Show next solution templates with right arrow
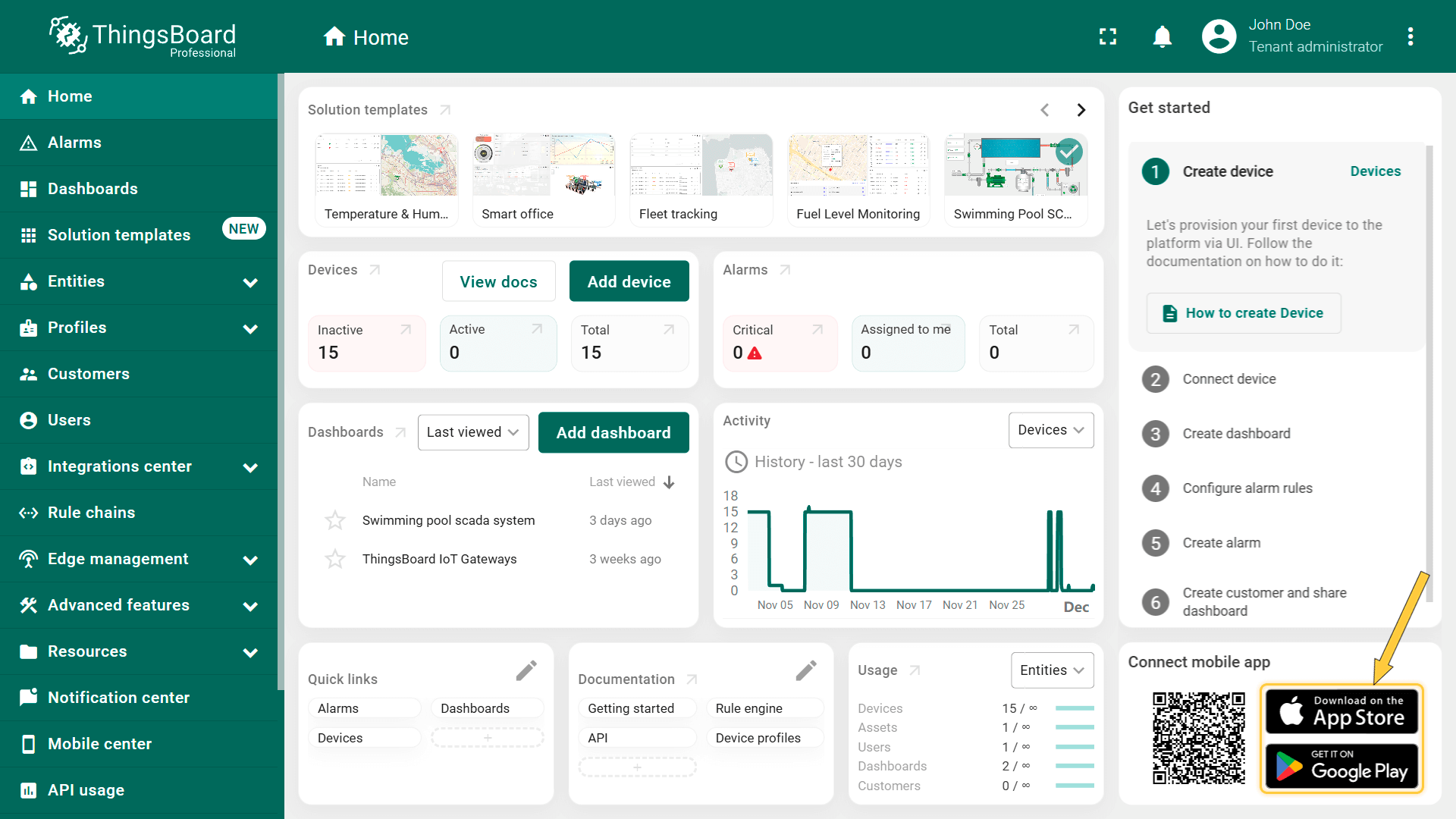The image size is (1456, 819). [1081, 110]
